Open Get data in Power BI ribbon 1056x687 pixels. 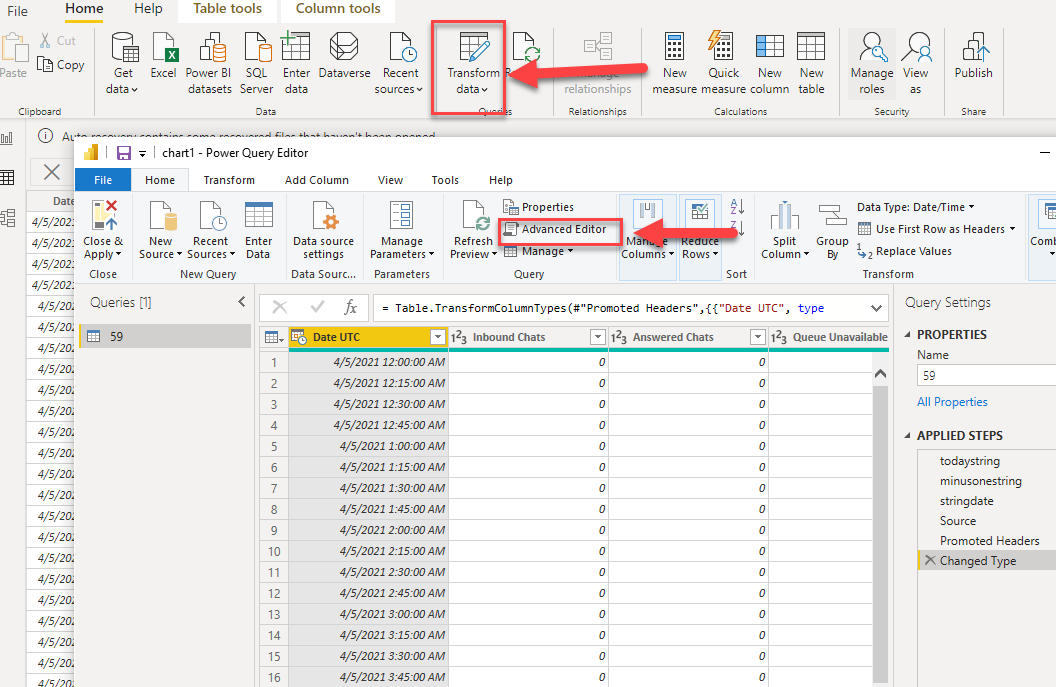123,64
